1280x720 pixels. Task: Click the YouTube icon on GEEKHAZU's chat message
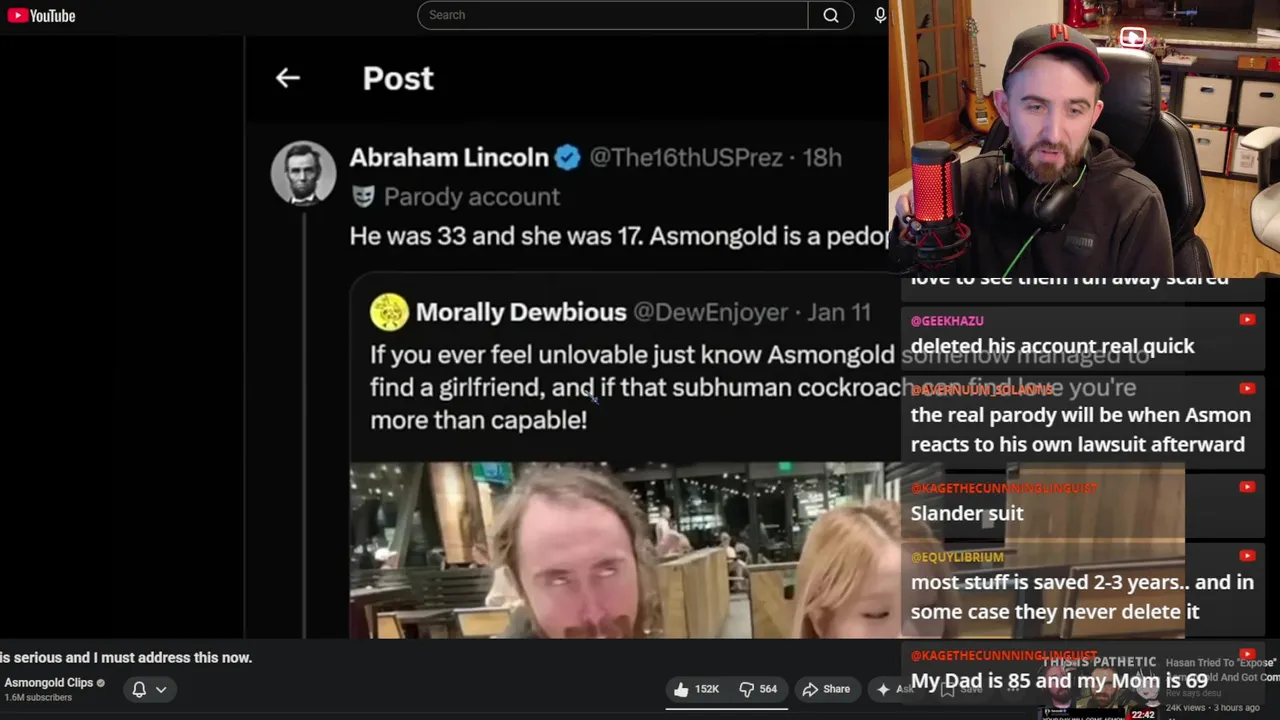click(1247, 320)
